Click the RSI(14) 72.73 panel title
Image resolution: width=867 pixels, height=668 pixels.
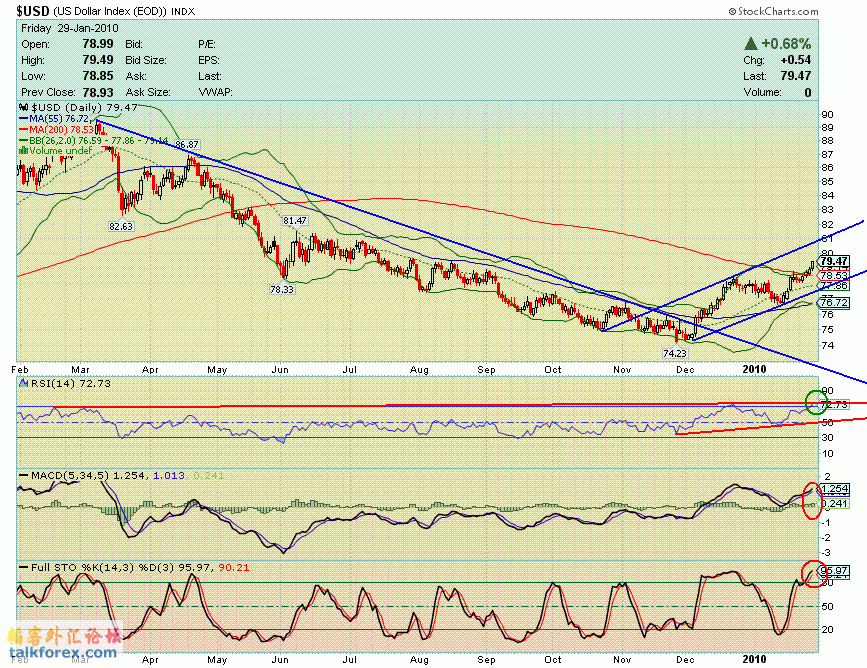coord(71,383)
